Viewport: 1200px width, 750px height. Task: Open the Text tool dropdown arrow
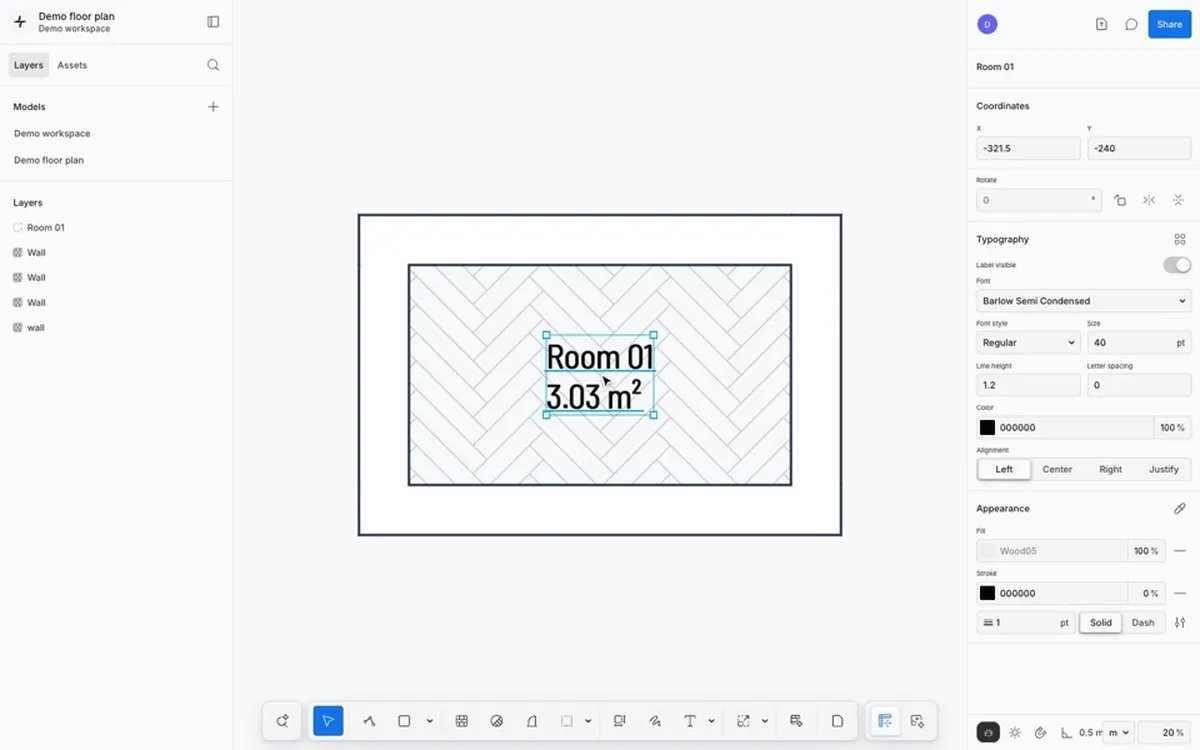click(711, 721)
